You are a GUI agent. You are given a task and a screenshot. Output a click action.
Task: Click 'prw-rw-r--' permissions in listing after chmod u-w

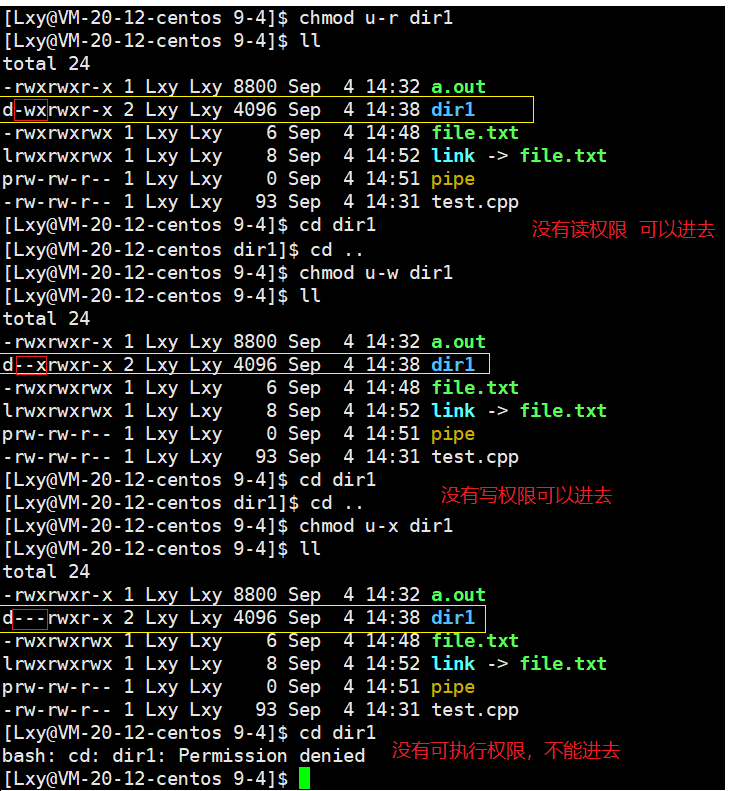coord(58,434)
